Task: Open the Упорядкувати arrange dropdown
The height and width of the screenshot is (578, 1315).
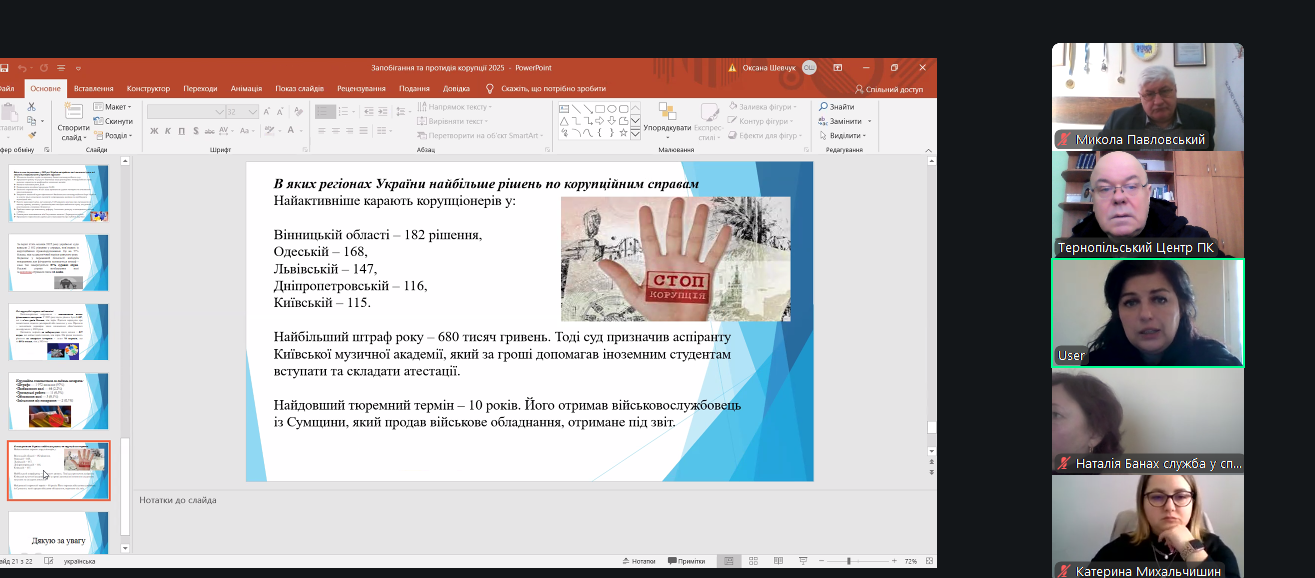Action: [667, 128]
